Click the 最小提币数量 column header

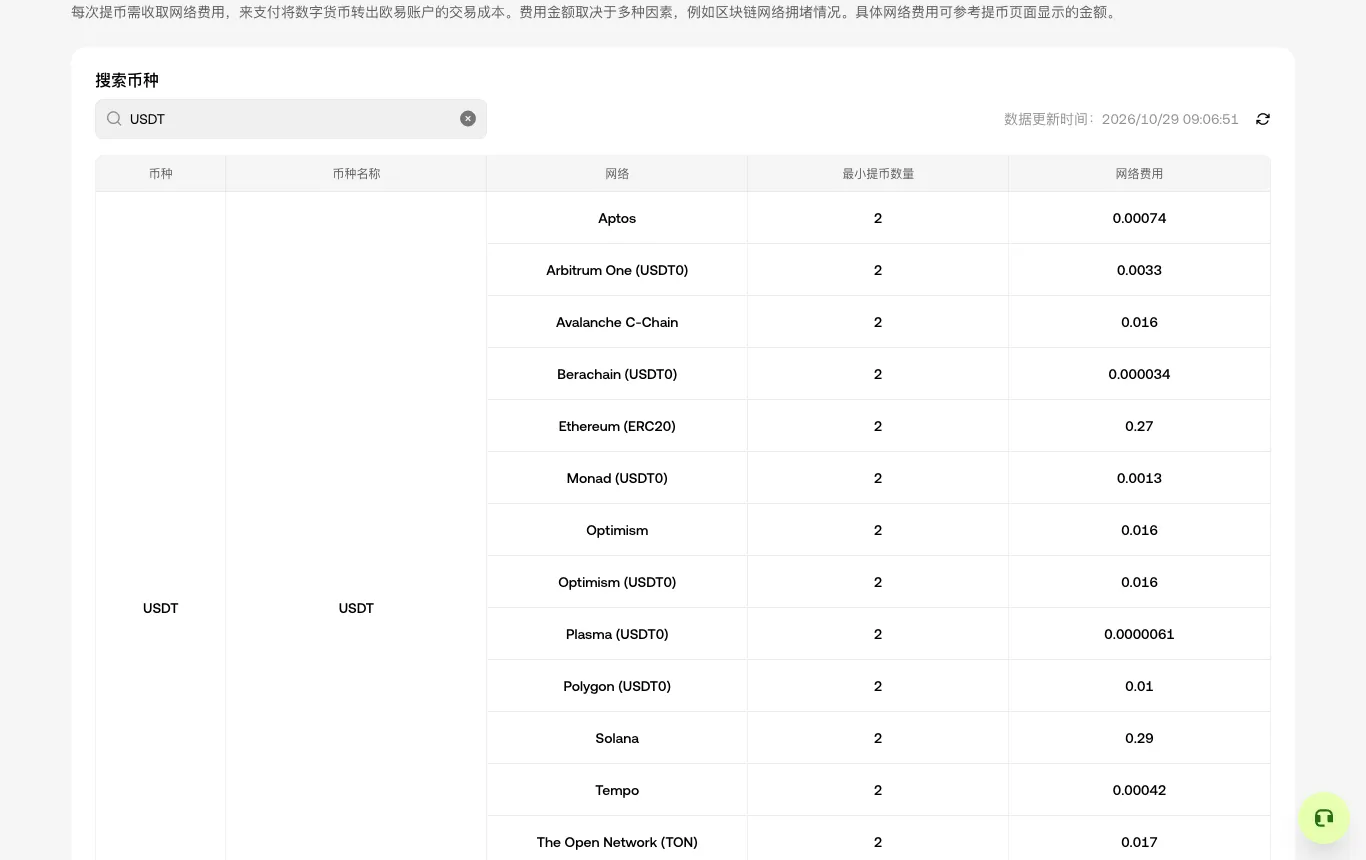pyautogui.click(x=878, y=173)
